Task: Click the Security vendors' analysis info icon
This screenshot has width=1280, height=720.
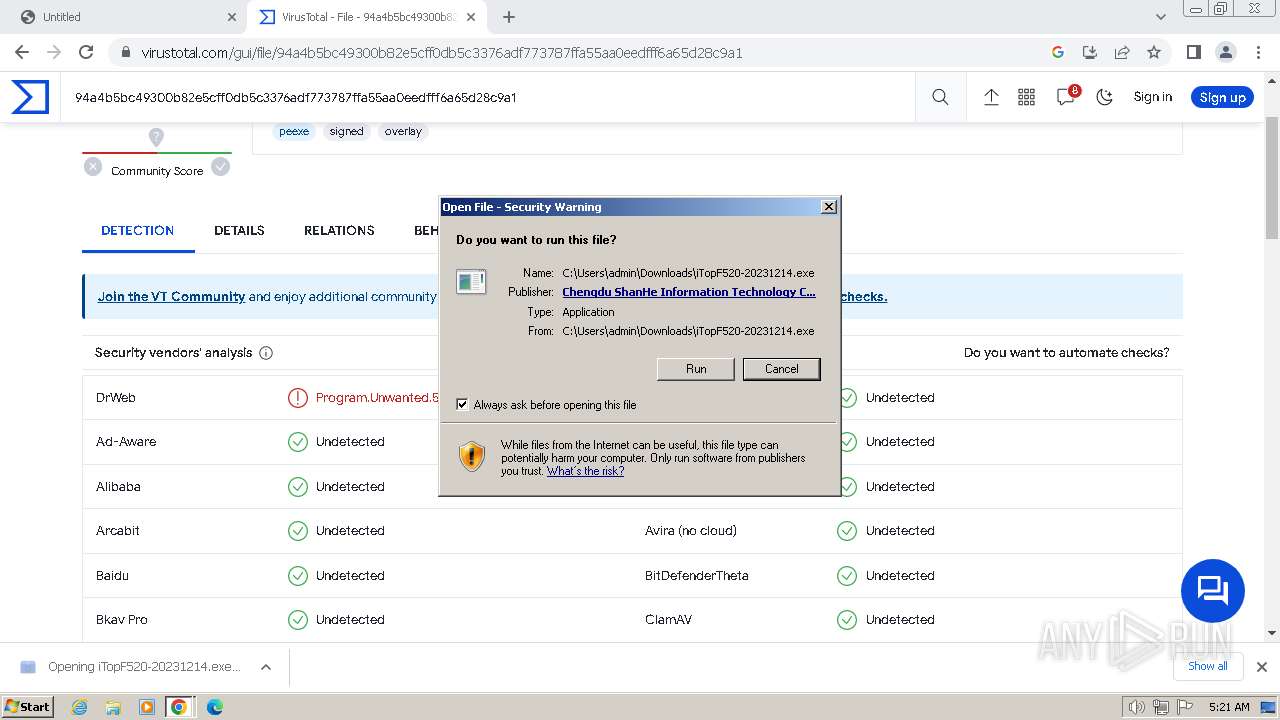Action: point(266,353)
